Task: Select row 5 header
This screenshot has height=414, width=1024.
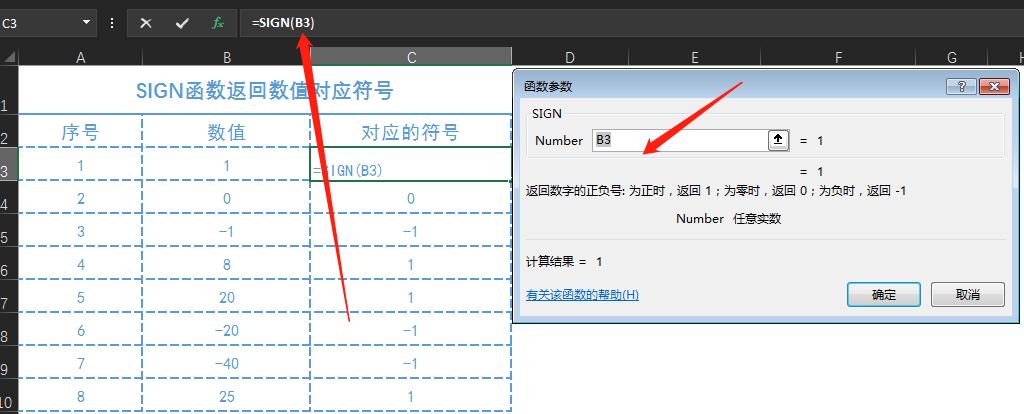Action: (7, 231)
